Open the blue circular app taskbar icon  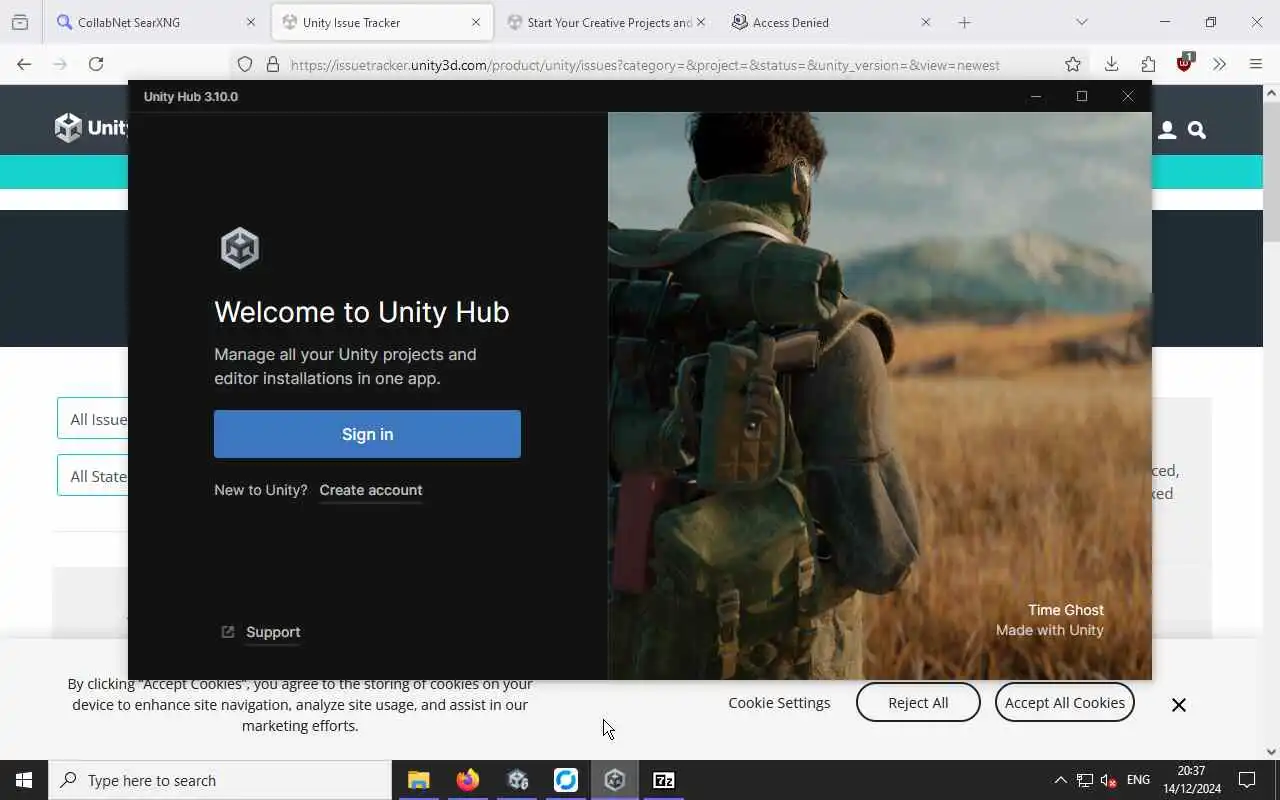(x=566, y=780)
